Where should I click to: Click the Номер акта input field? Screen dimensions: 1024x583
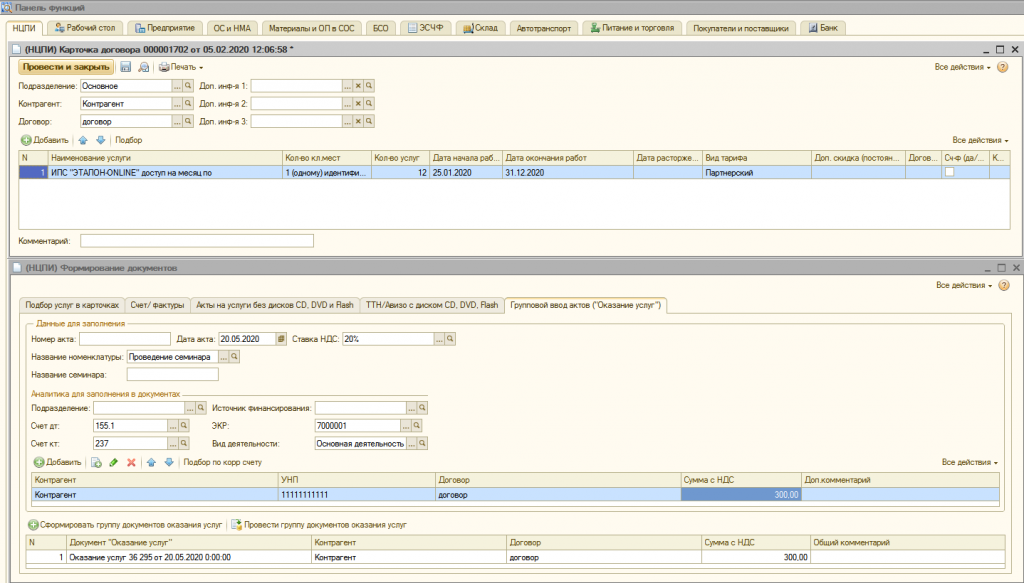(x=123, y=339)
